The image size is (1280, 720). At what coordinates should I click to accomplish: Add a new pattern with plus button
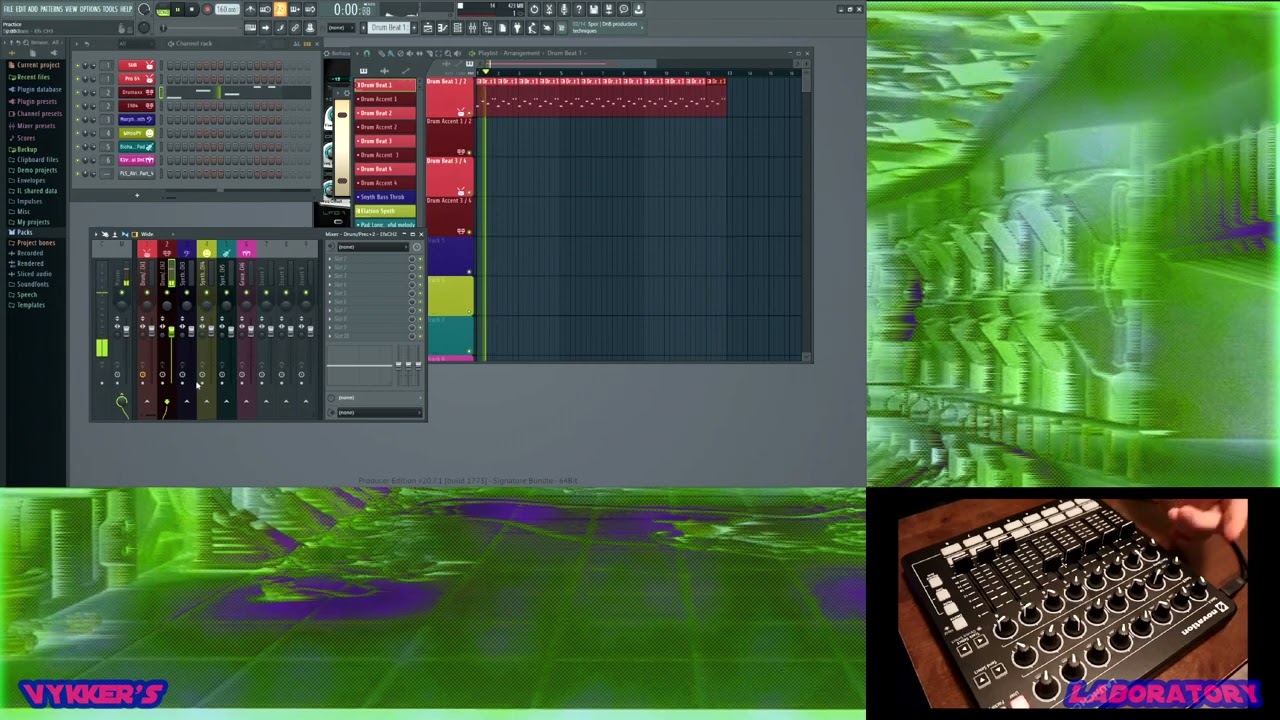tap(415, 28)
